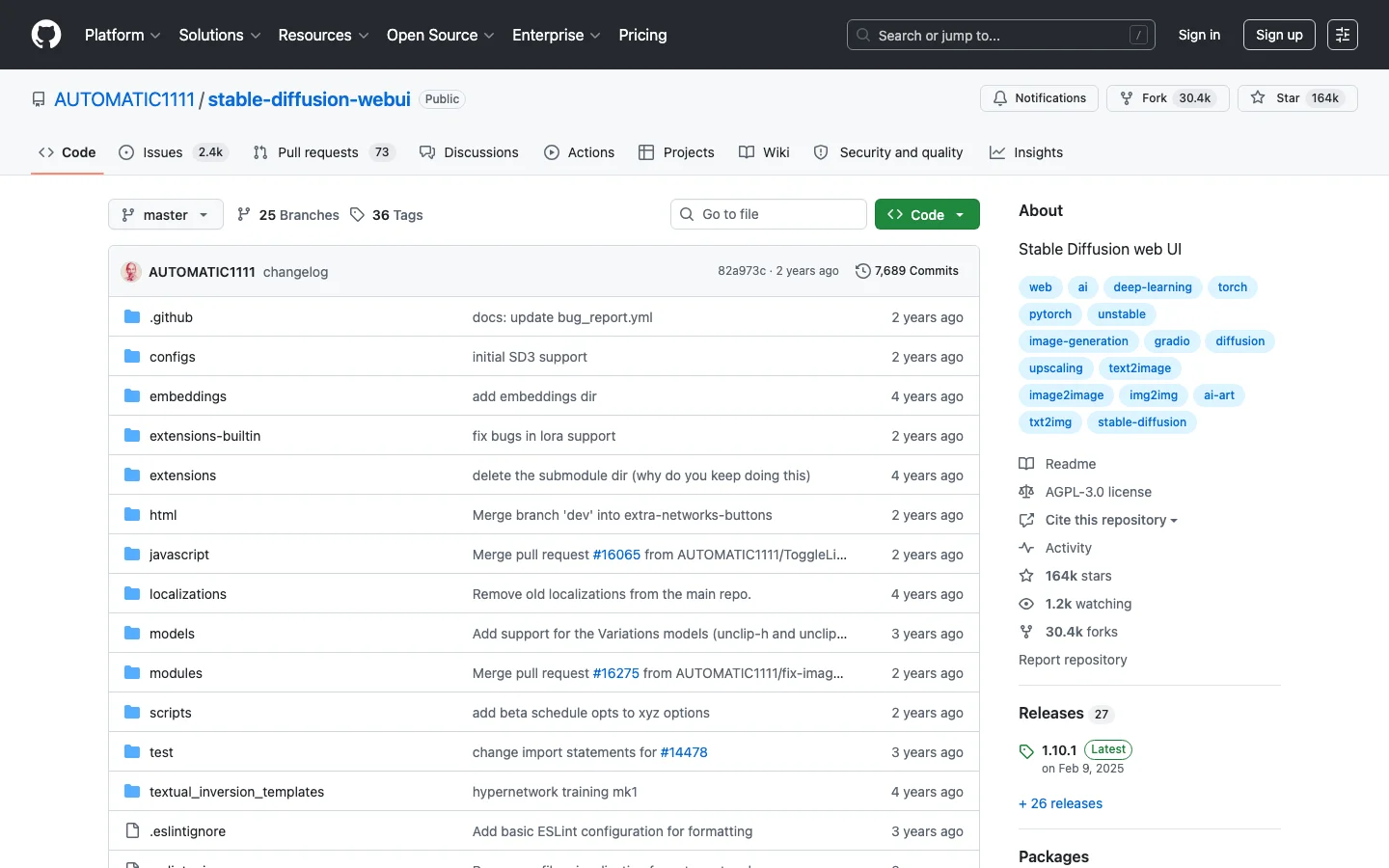Click the tag icon next to 36 Tags

tap(357, 214)
